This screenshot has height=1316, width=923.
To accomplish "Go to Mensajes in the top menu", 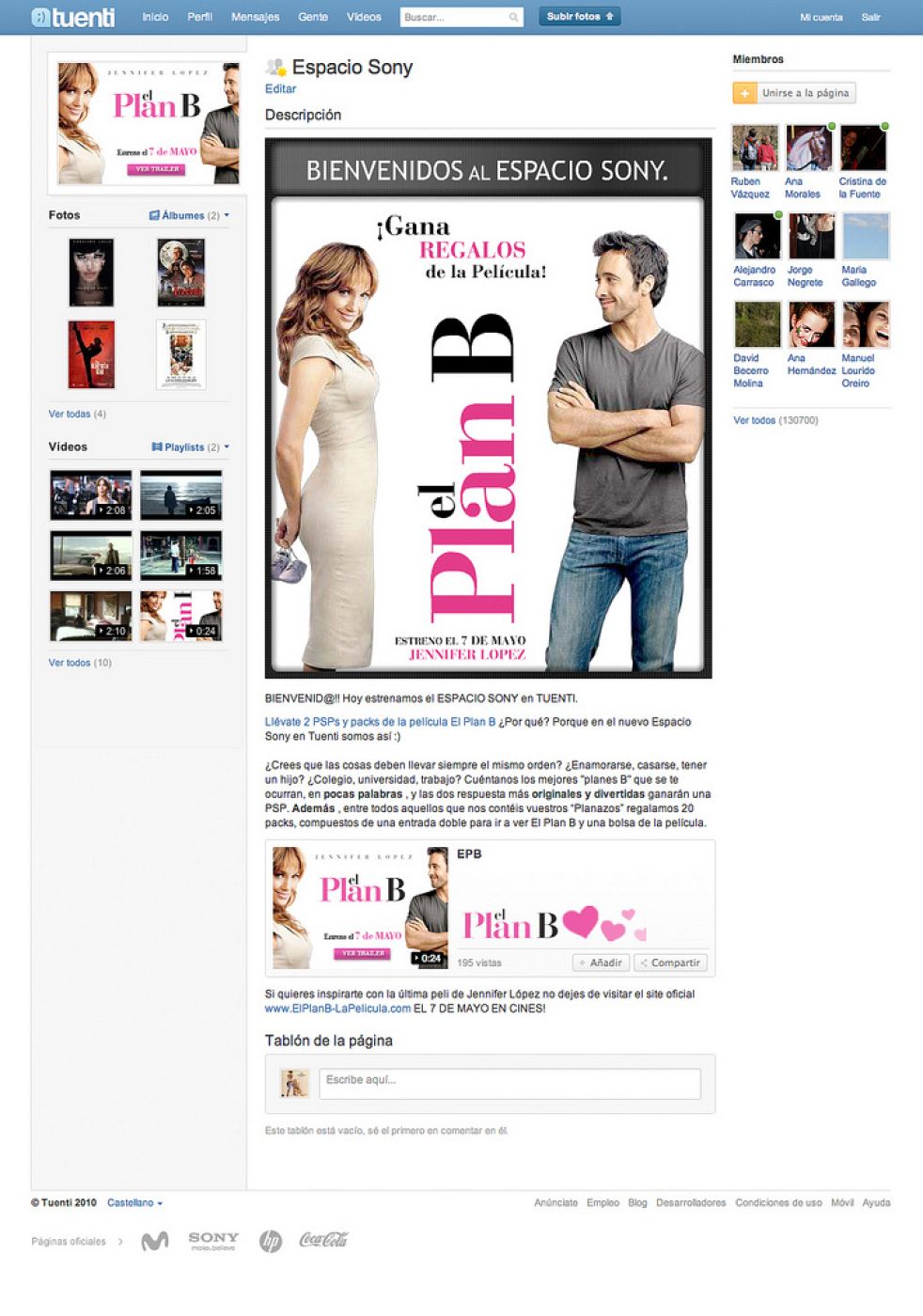I will click(x=255, y=17).
